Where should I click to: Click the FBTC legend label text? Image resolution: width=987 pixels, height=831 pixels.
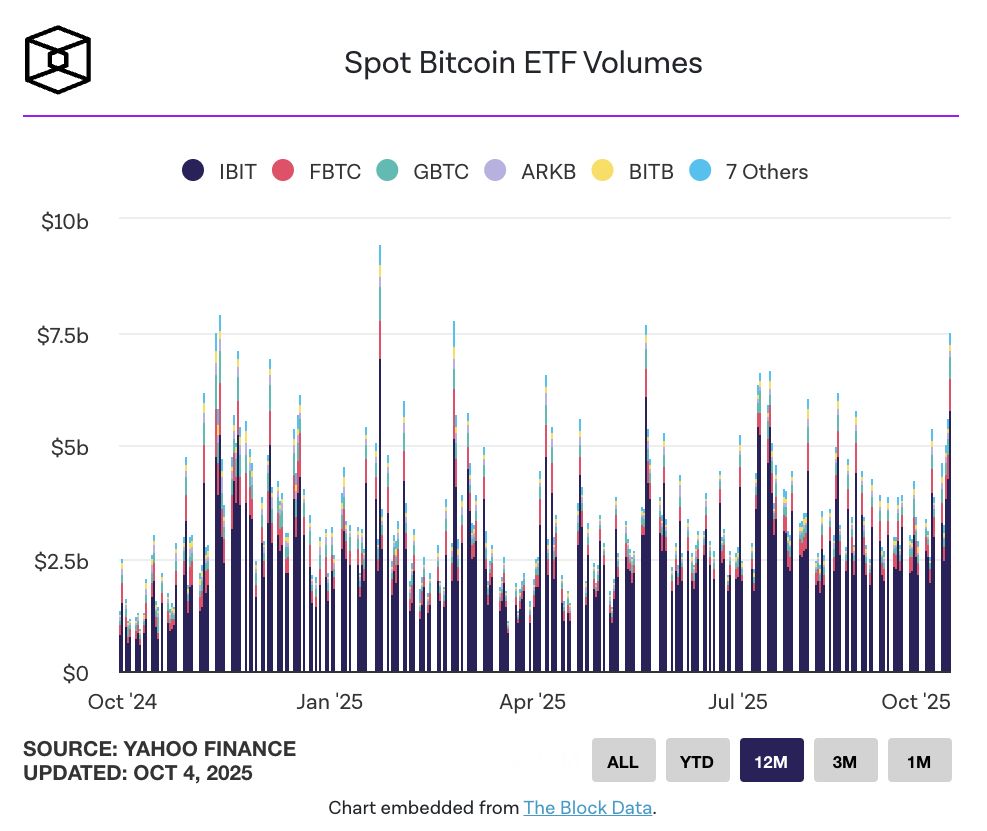click(334, 171)
